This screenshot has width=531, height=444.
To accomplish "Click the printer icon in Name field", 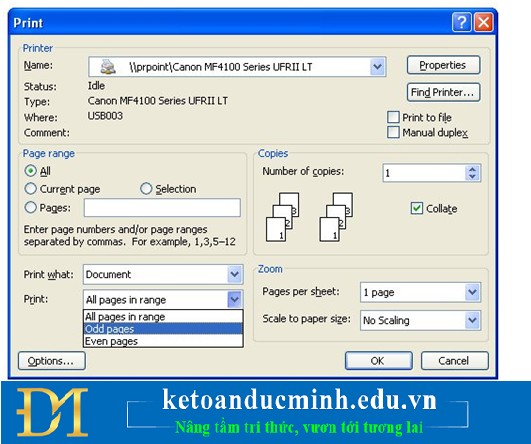I will (108, 66).
